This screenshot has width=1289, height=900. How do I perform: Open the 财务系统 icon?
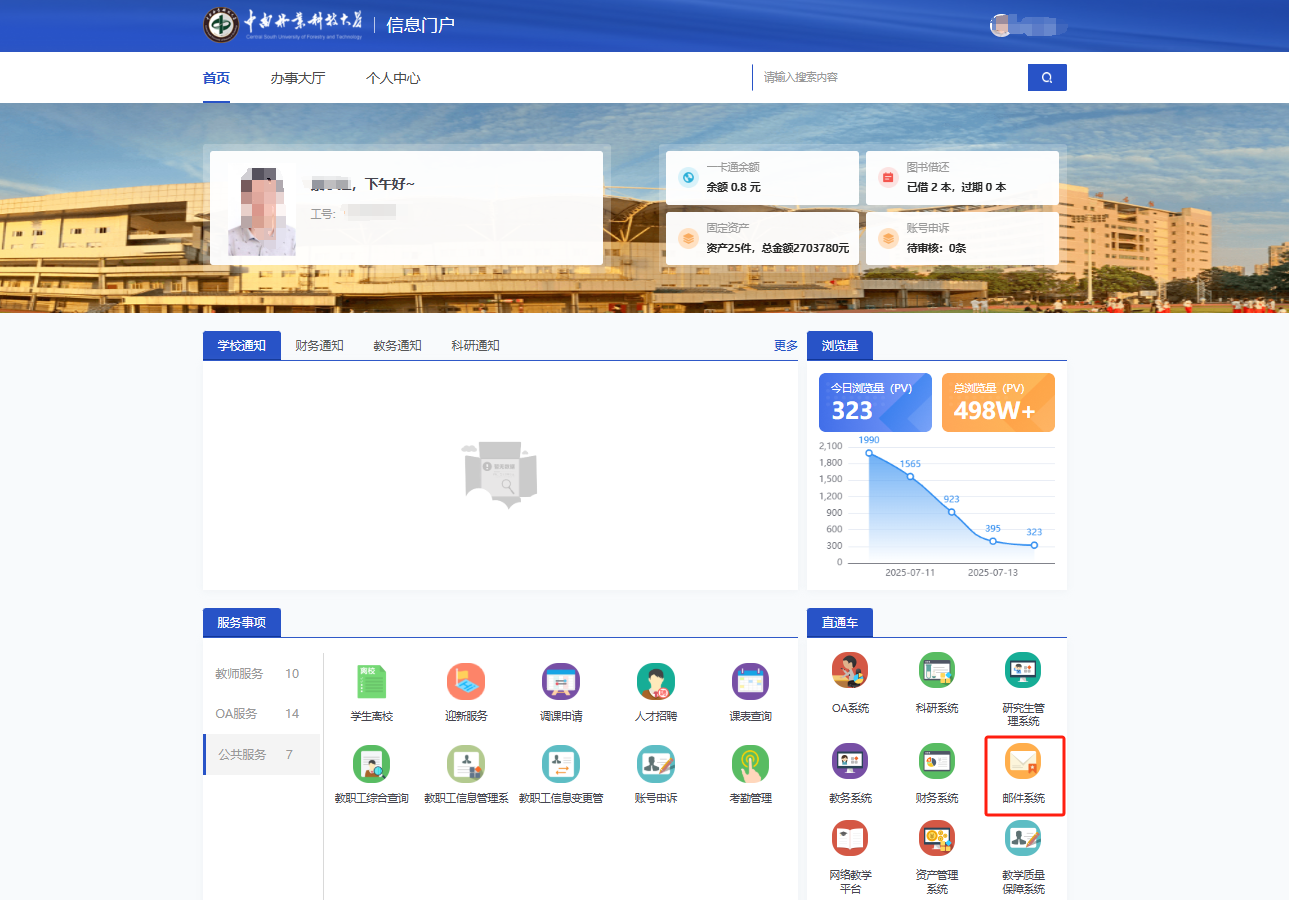936,763
